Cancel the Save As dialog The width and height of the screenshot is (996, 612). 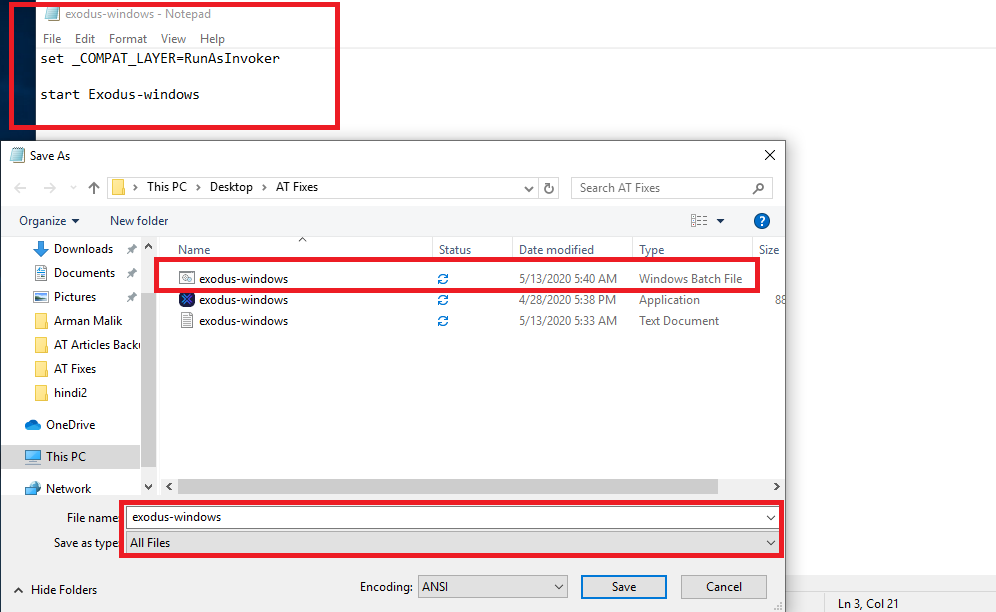[x=723, y=587]
